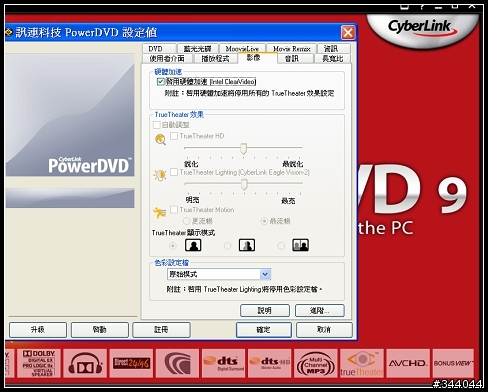Click the swirl wave logo beside Direct 24/96
This screenshot has width=488, height=392.
pos(177,363)
